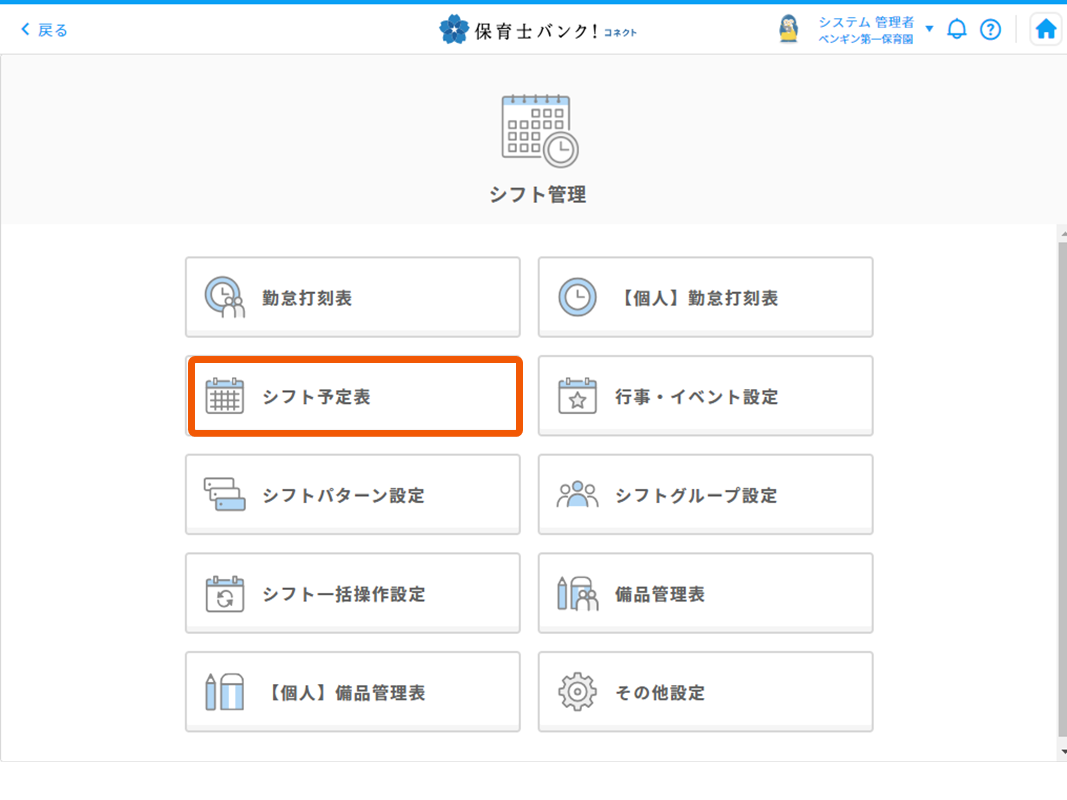Click the scrollbar up arrow
The image size is (1067, 800).
pos(1058,232)
